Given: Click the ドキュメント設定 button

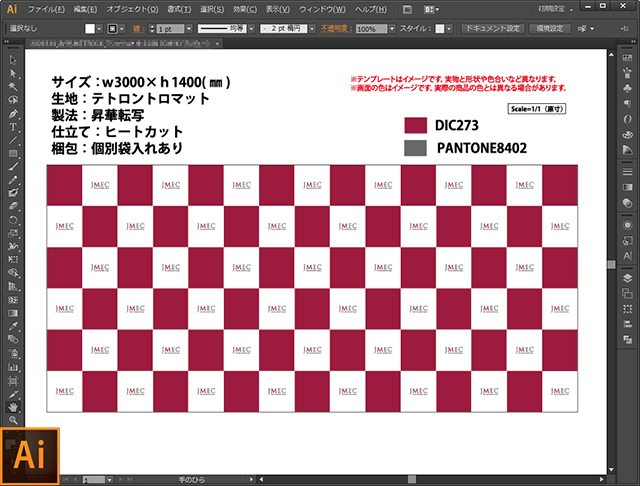Looking at the screenshot, I should [x=492, y=29].
